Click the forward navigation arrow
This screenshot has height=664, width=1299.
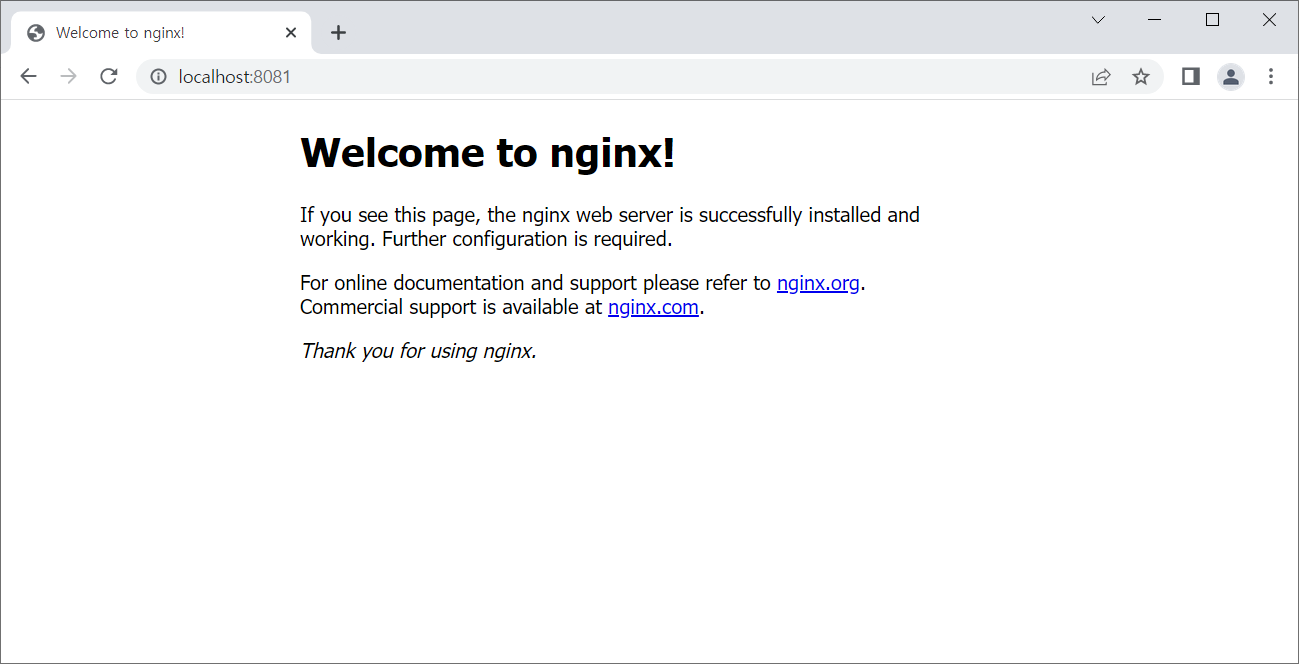[68, 76]
